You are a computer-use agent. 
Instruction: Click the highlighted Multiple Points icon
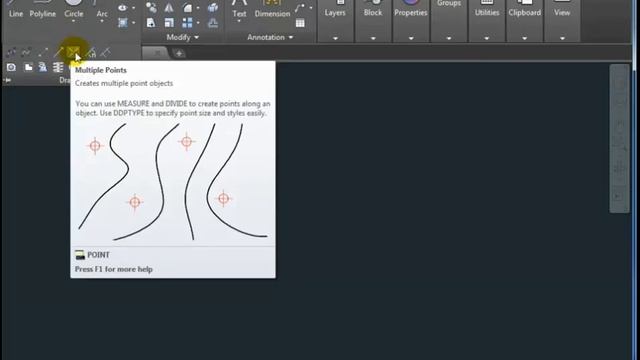tap(73, 51)
